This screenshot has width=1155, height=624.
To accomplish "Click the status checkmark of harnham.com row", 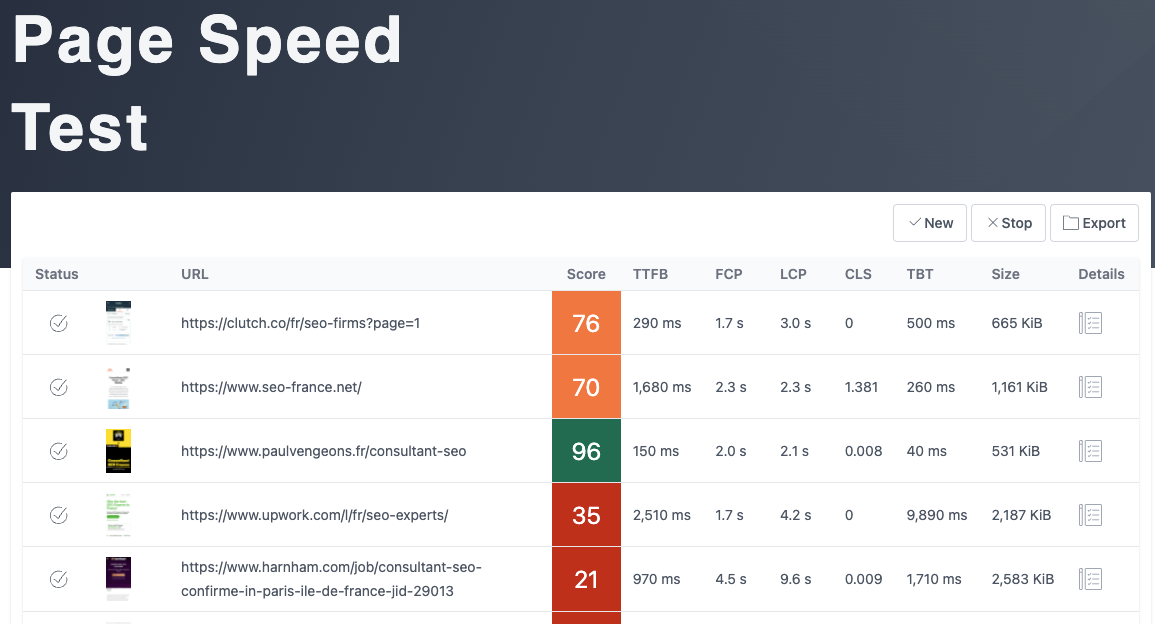I will click(59, 579).
